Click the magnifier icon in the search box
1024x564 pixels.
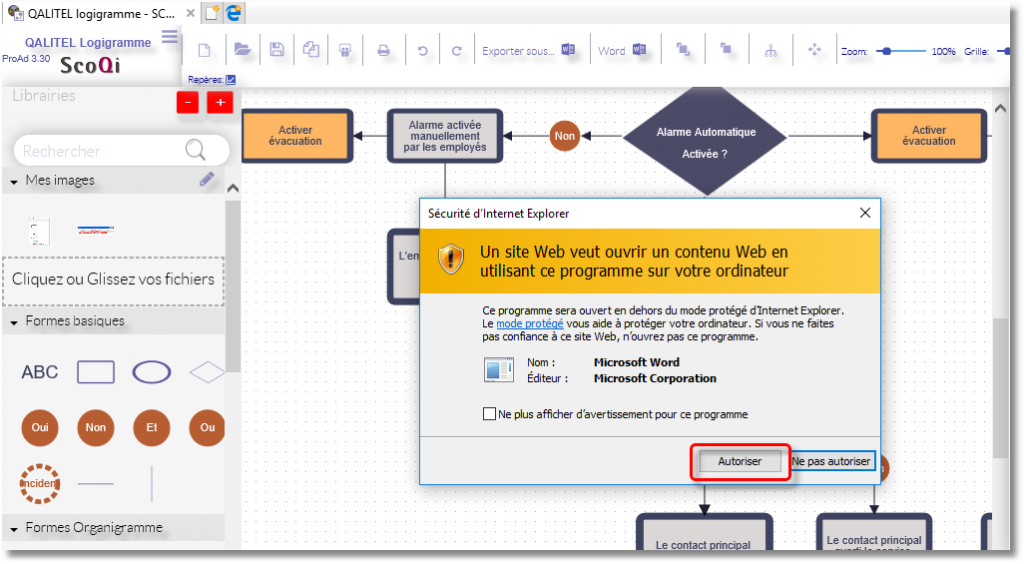coord(195,150)
